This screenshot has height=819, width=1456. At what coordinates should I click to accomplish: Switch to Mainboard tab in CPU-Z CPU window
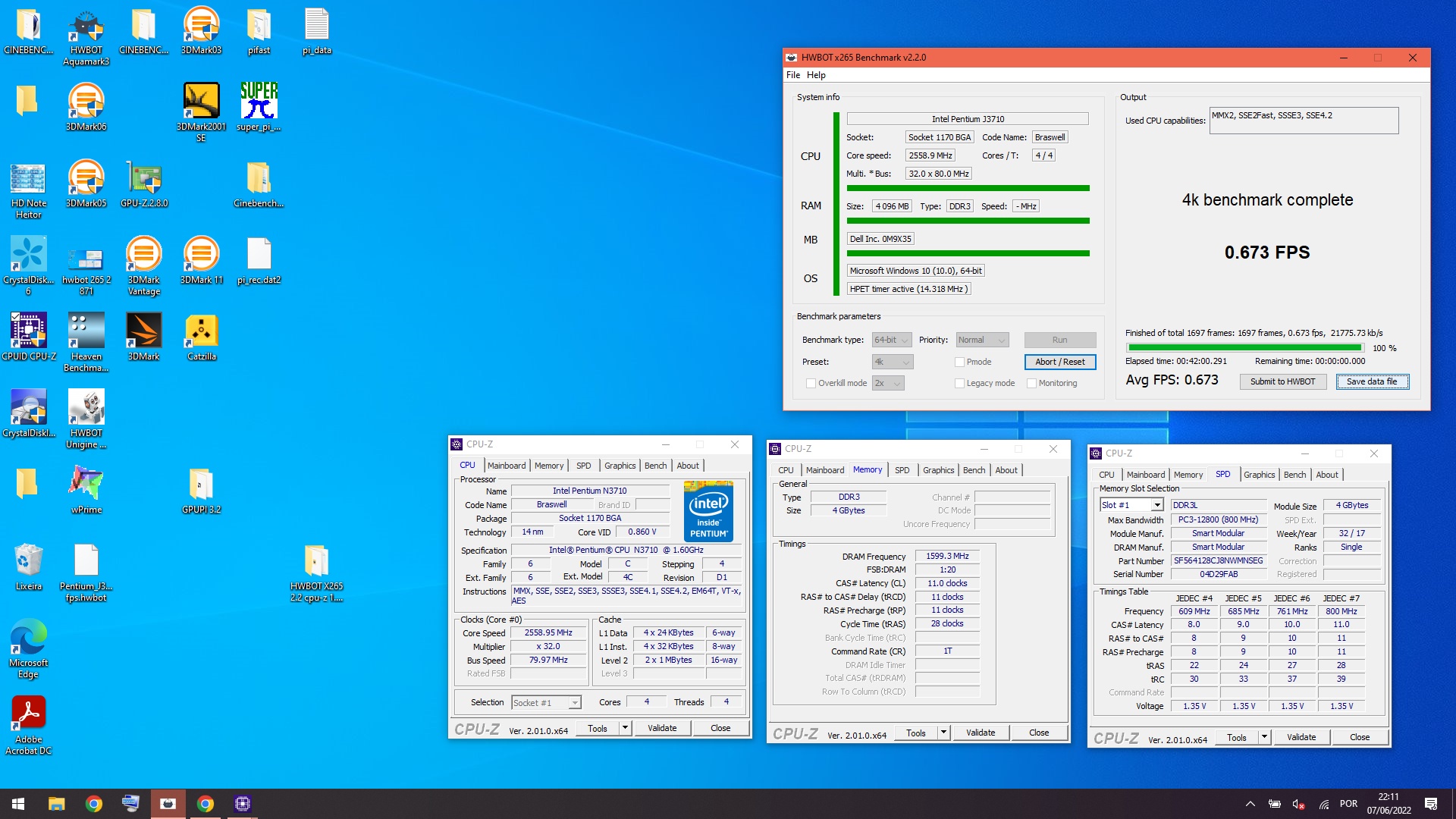coord(506,466)
